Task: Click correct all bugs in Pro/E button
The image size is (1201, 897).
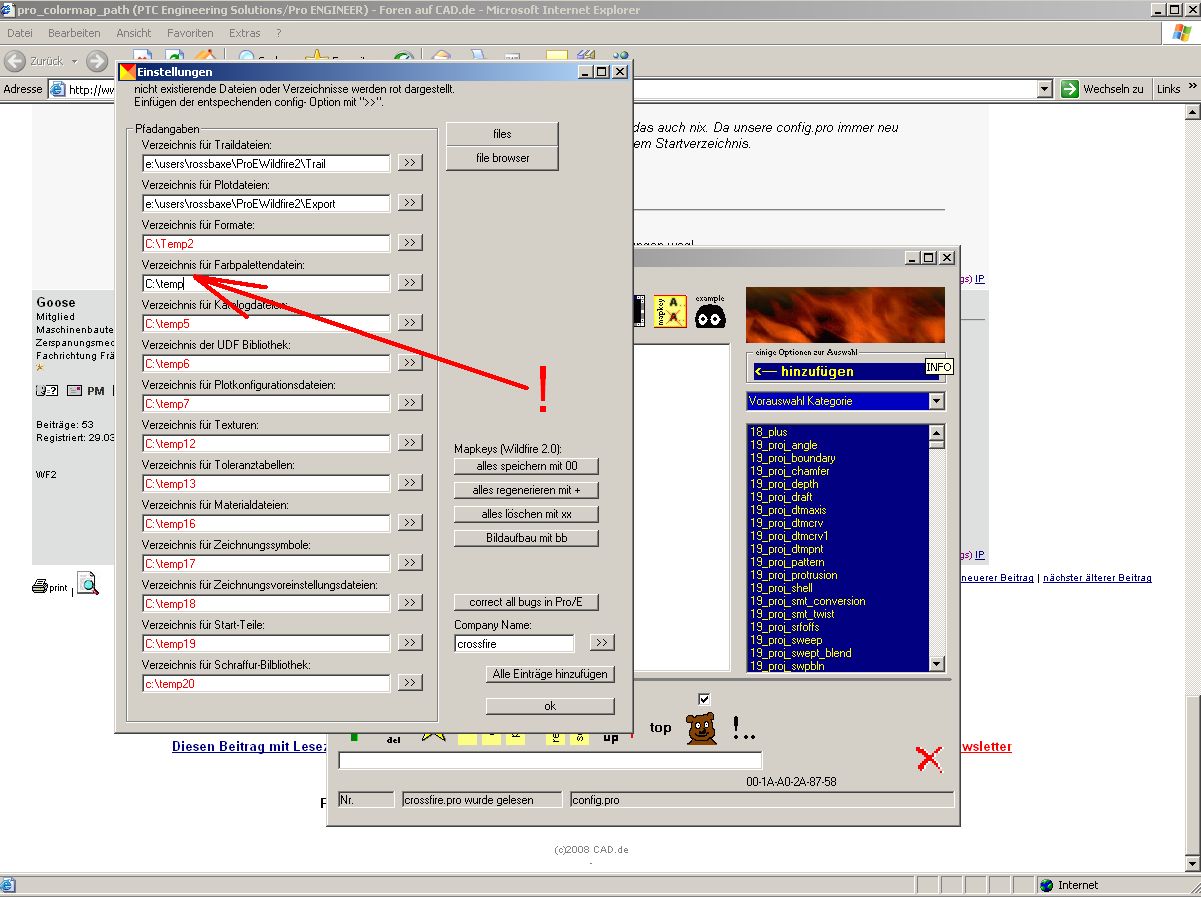Action: pos(526,602)
